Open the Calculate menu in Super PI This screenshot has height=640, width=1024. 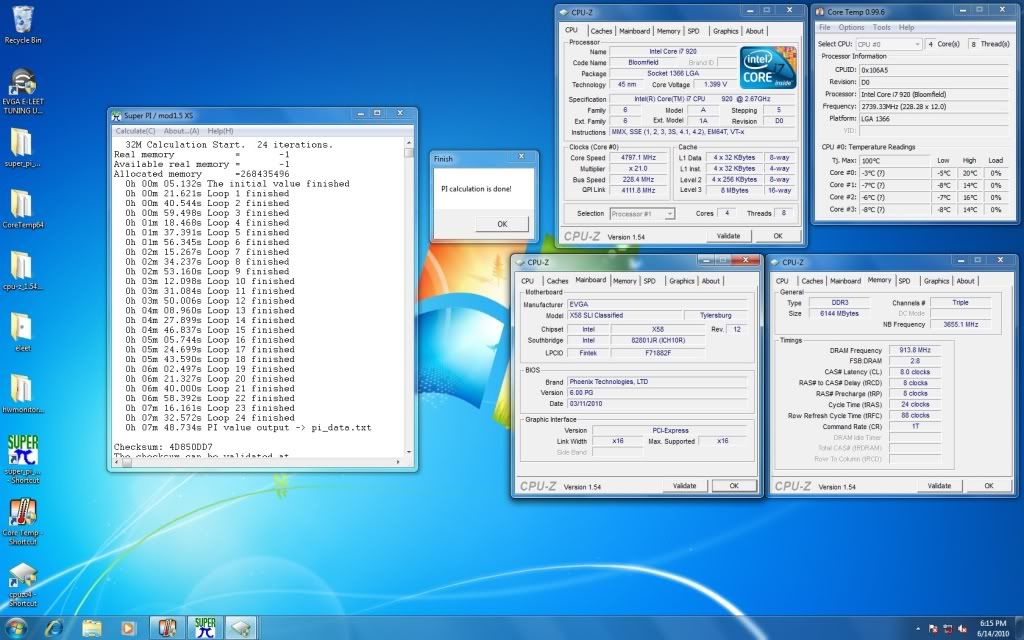(x=135, y=131)
